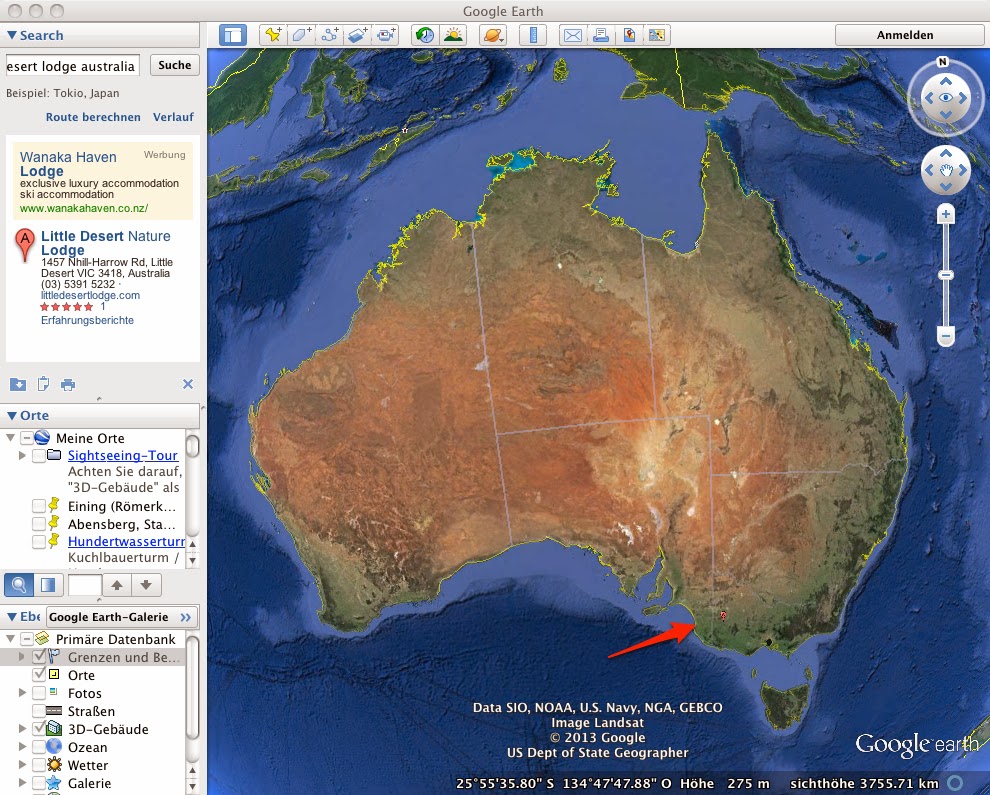Expand the Sightseeing-Tour folder
The height and width of the screenshot is (795, 990).
(22, 455)
